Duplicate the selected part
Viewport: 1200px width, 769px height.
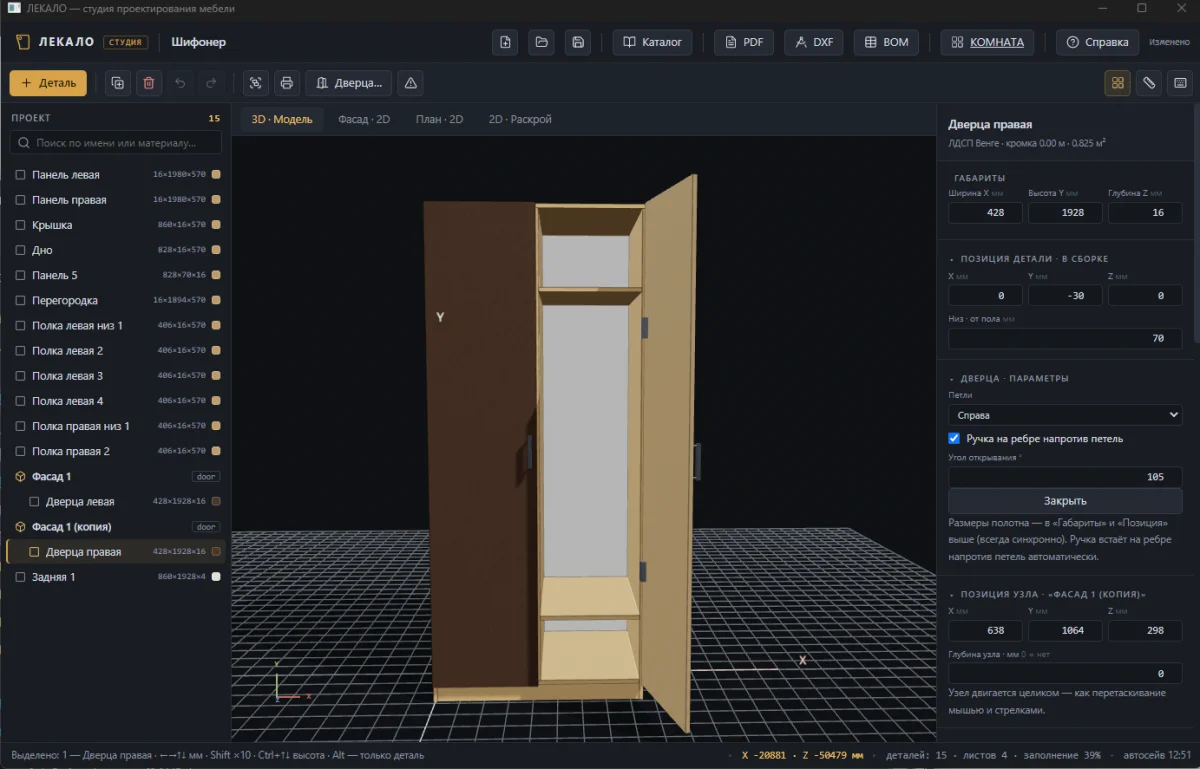(x=118, y=83)
